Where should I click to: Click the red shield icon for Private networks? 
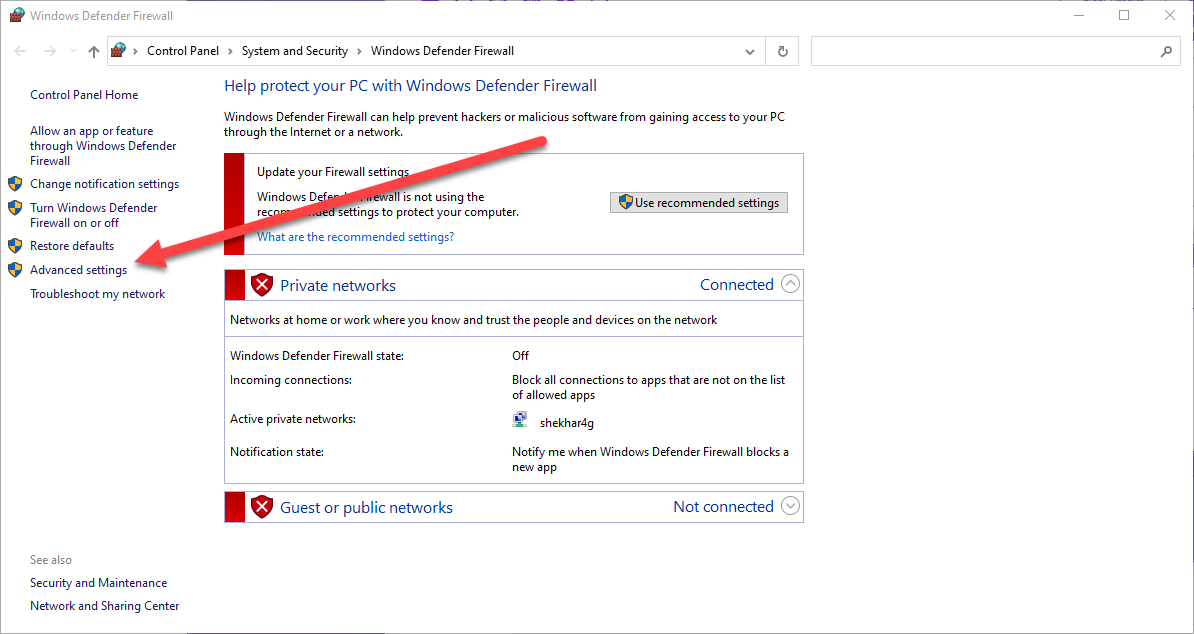pos(262,285)
